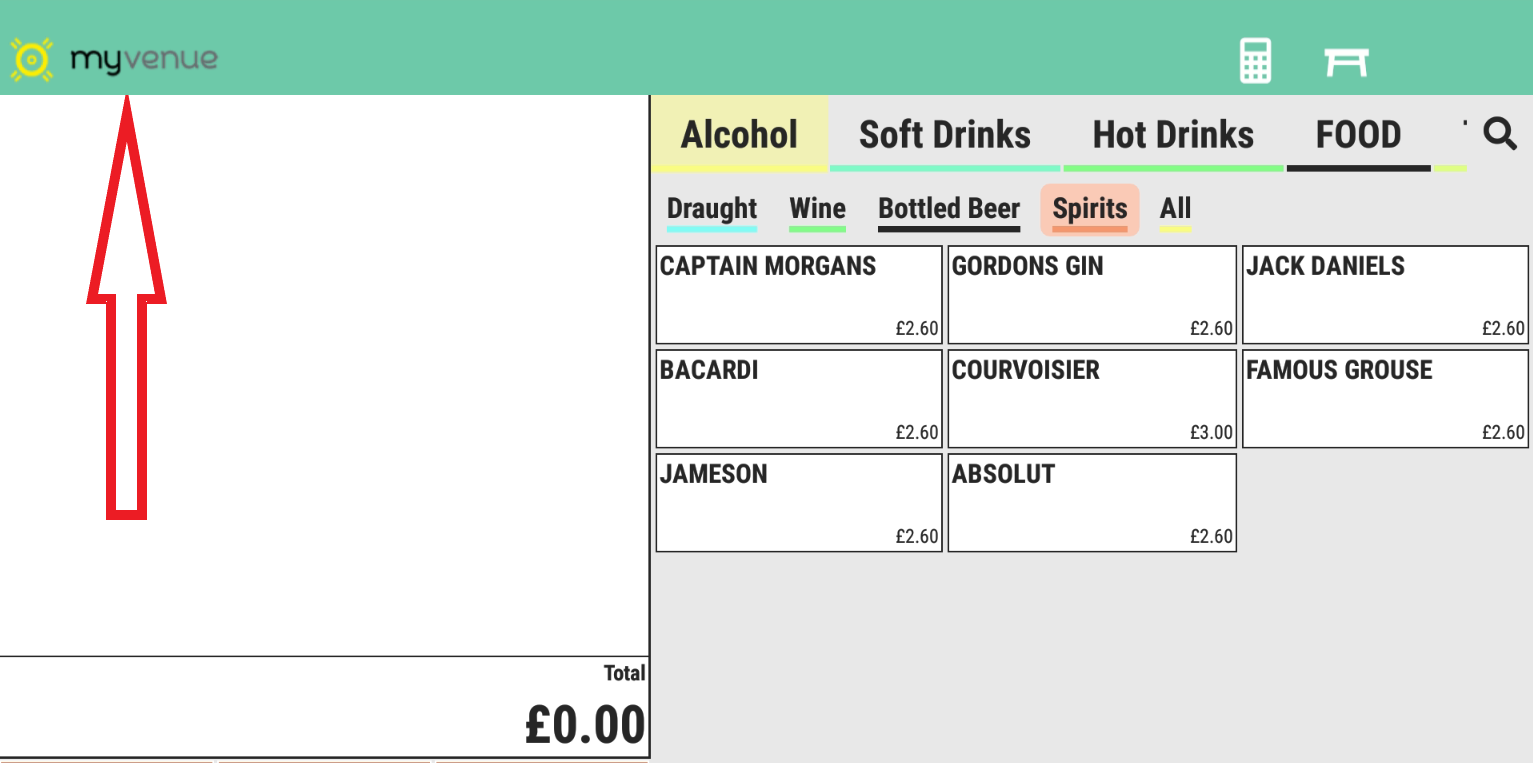Select the Bottled Beer subcategory
The height and width of the screenshot is (763, 1533).
(x=949, y=209)
